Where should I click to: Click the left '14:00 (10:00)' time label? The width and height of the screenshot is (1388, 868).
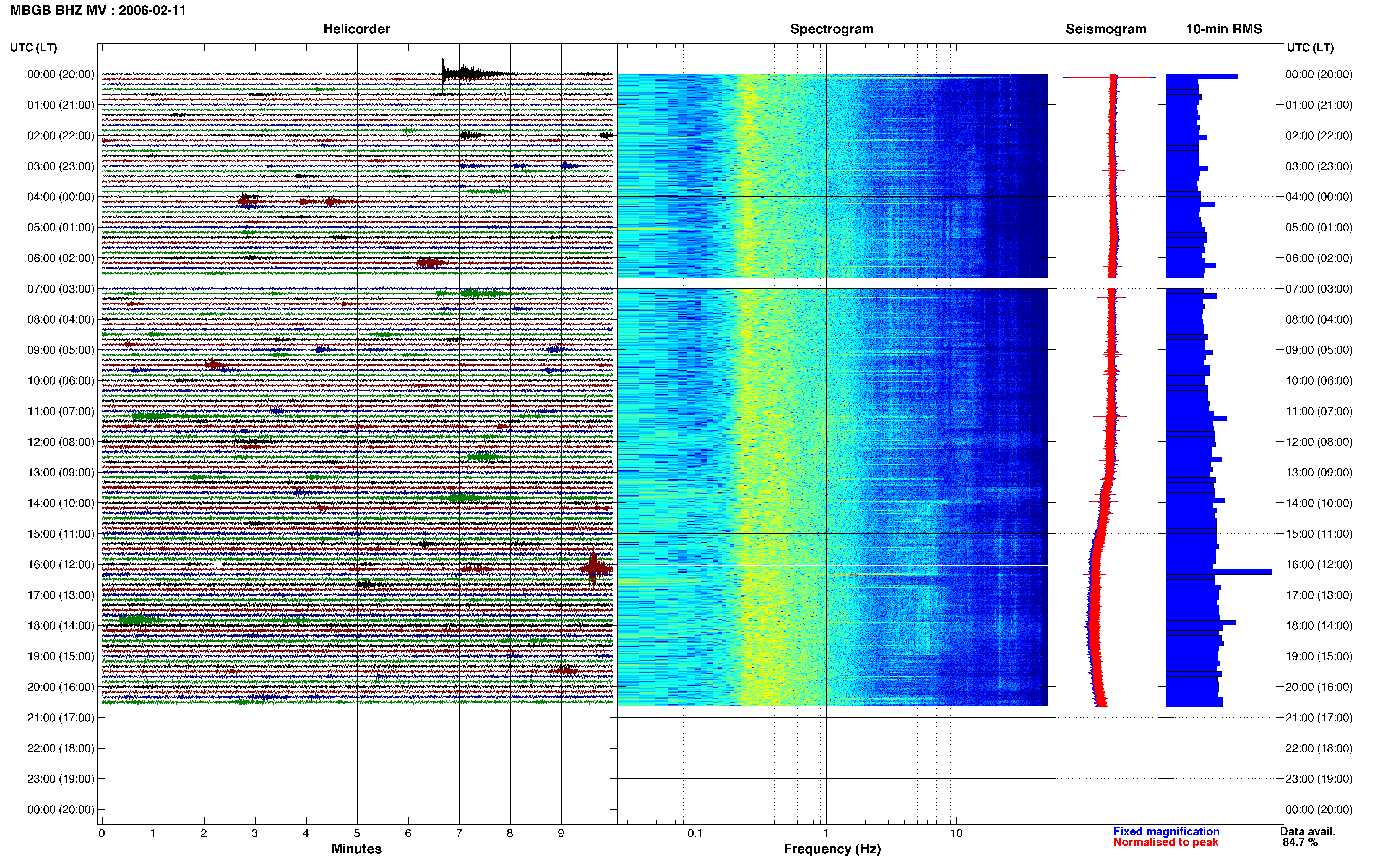pyautogui.click(x=61, y=503)
